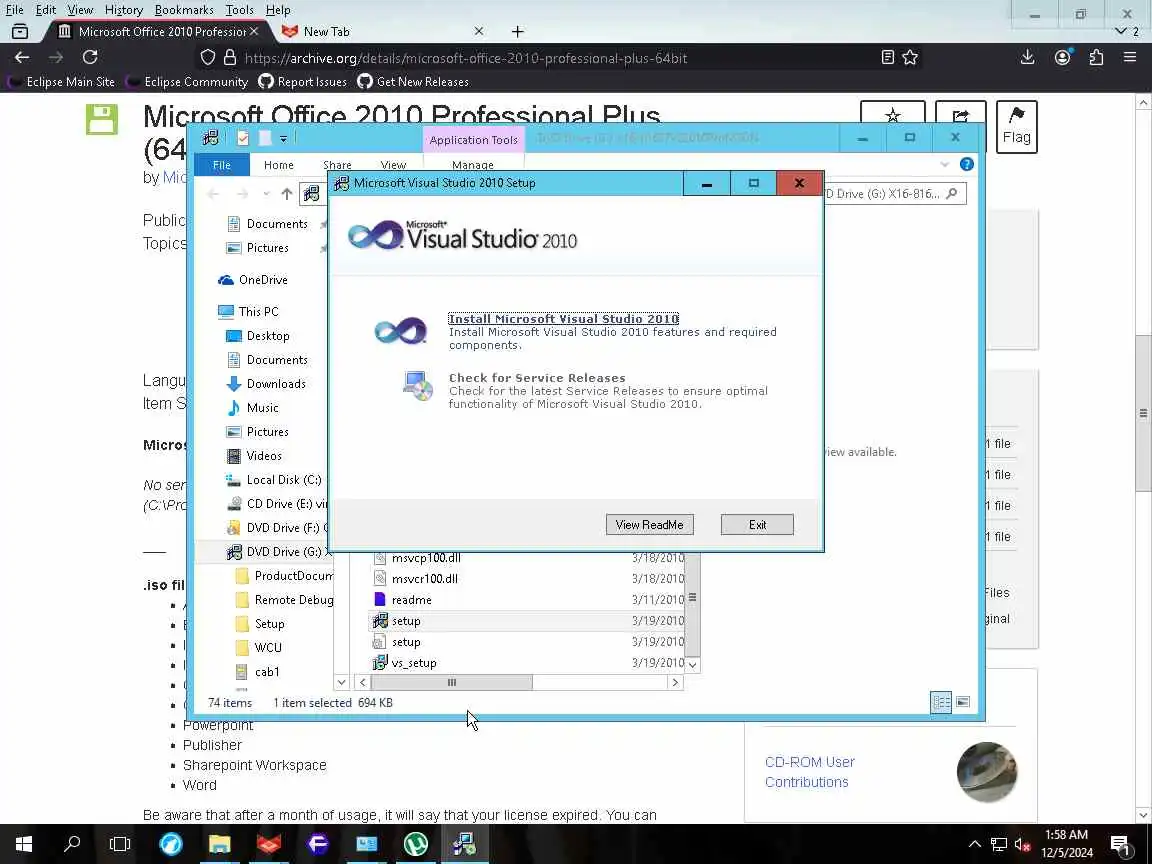This screenshot has width=1152, height=864.
Task: Open Firefox account icon
Action: click(1062, 57)
